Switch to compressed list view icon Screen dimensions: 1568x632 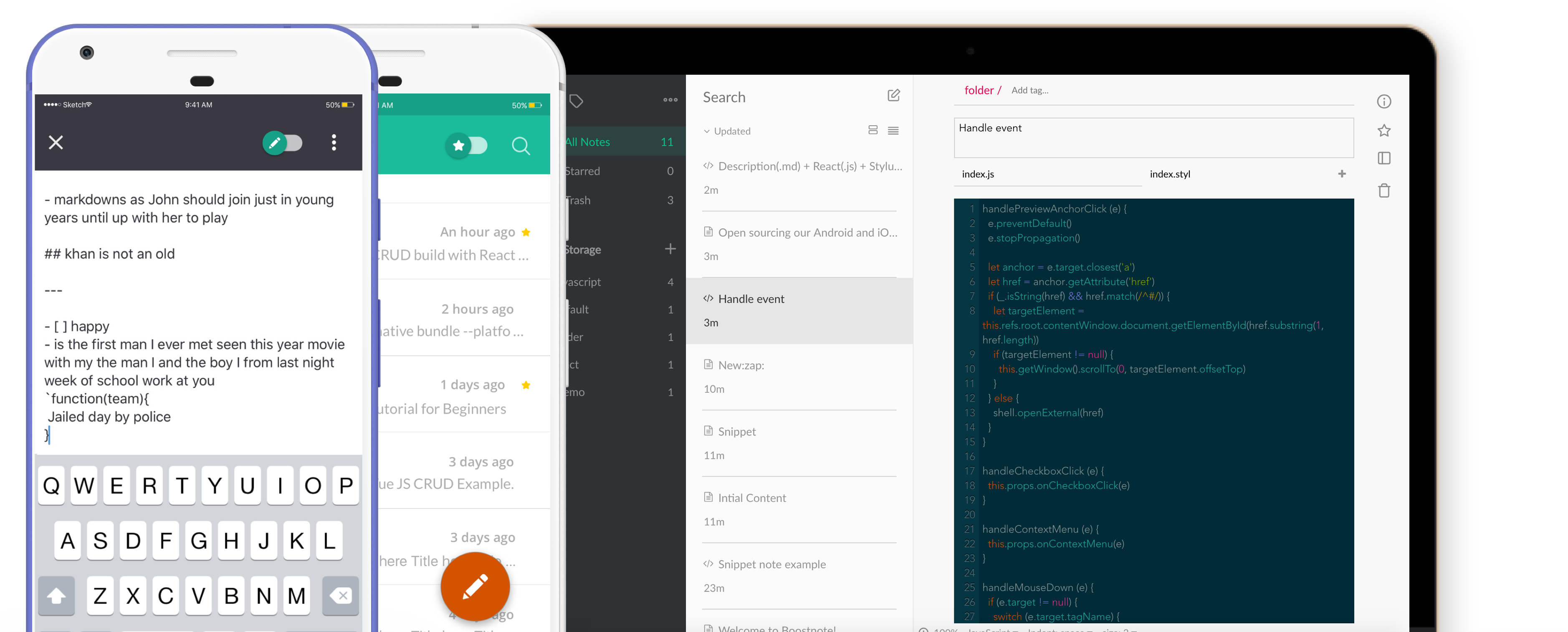click(893, 131)
